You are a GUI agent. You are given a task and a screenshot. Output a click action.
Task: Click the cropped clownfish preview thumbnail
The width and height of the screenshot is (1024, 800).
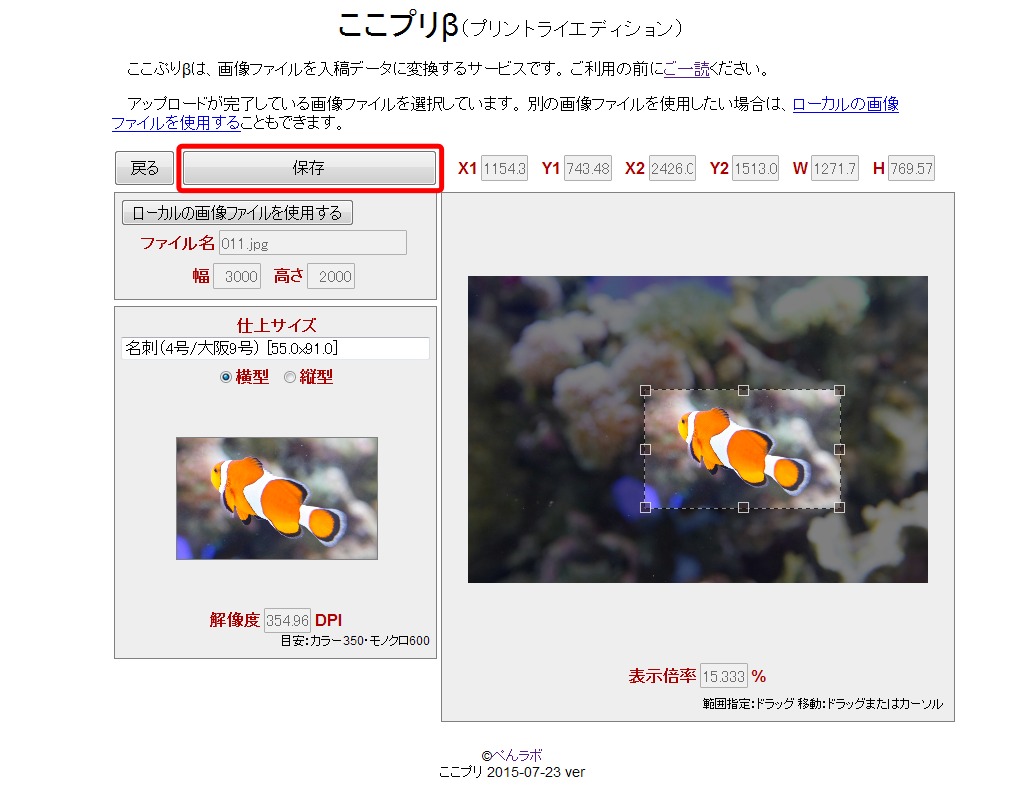click(x=277, y=498)
